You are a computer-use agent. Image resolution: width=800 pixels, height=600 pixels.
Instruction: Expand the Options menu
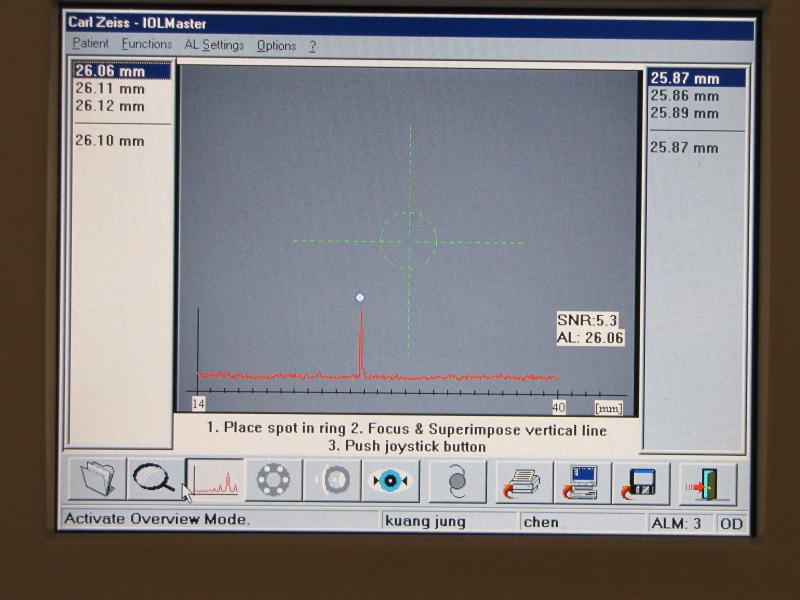coord(276,46)
